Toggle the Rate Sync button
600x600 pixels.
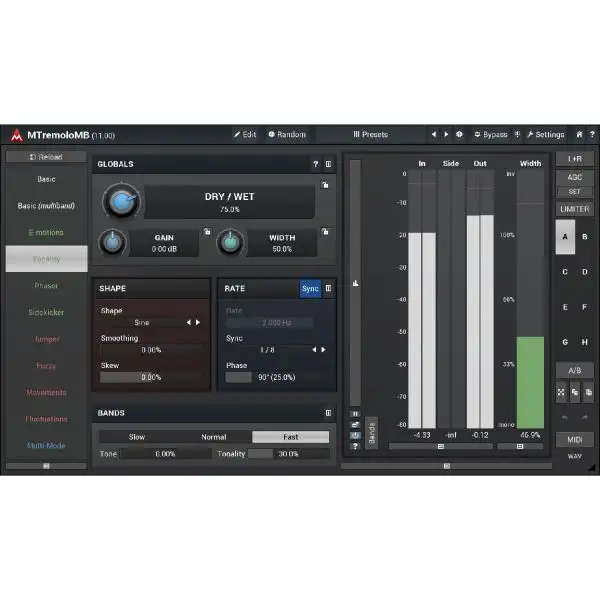(310, 288)
